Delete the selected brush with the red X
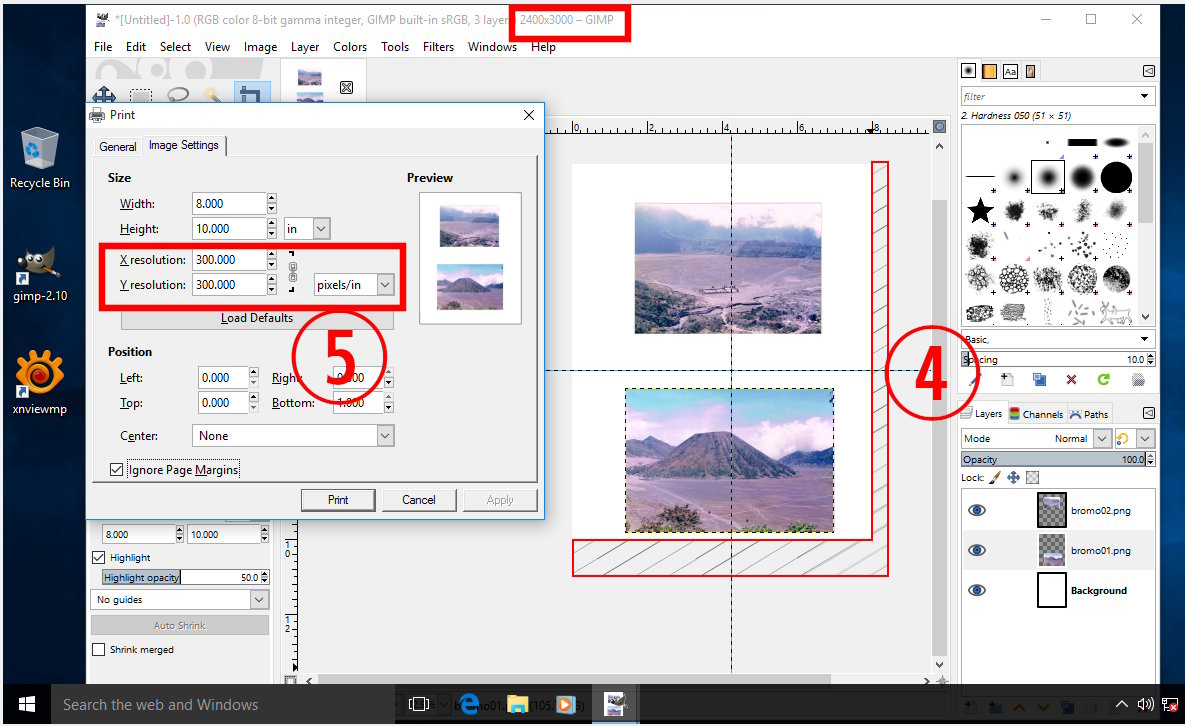 click(1071, 379)
